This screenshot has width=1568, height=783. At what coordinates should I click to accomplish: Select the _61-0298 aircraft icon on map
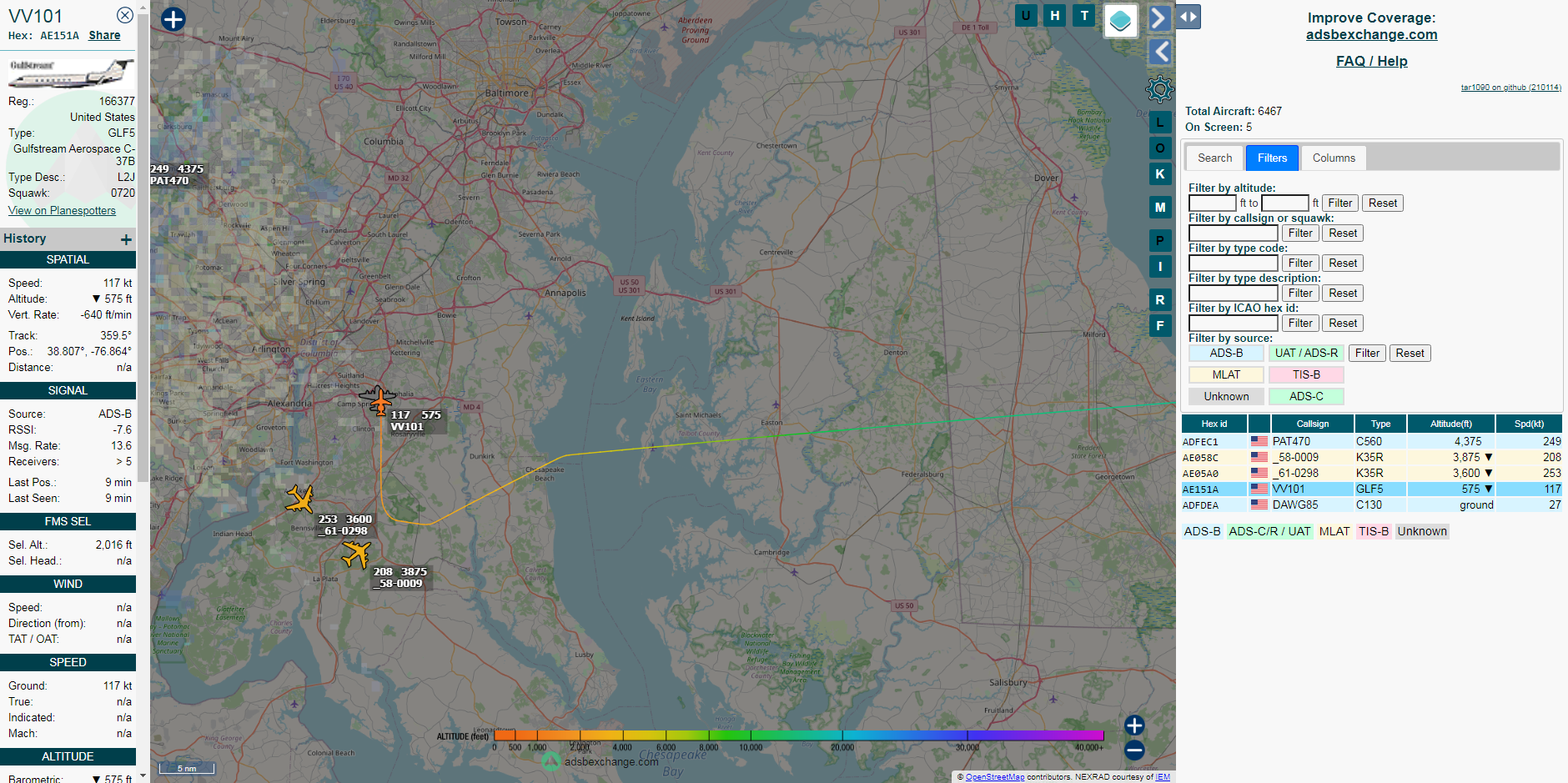pyautogui.click(x=300, y=499)
